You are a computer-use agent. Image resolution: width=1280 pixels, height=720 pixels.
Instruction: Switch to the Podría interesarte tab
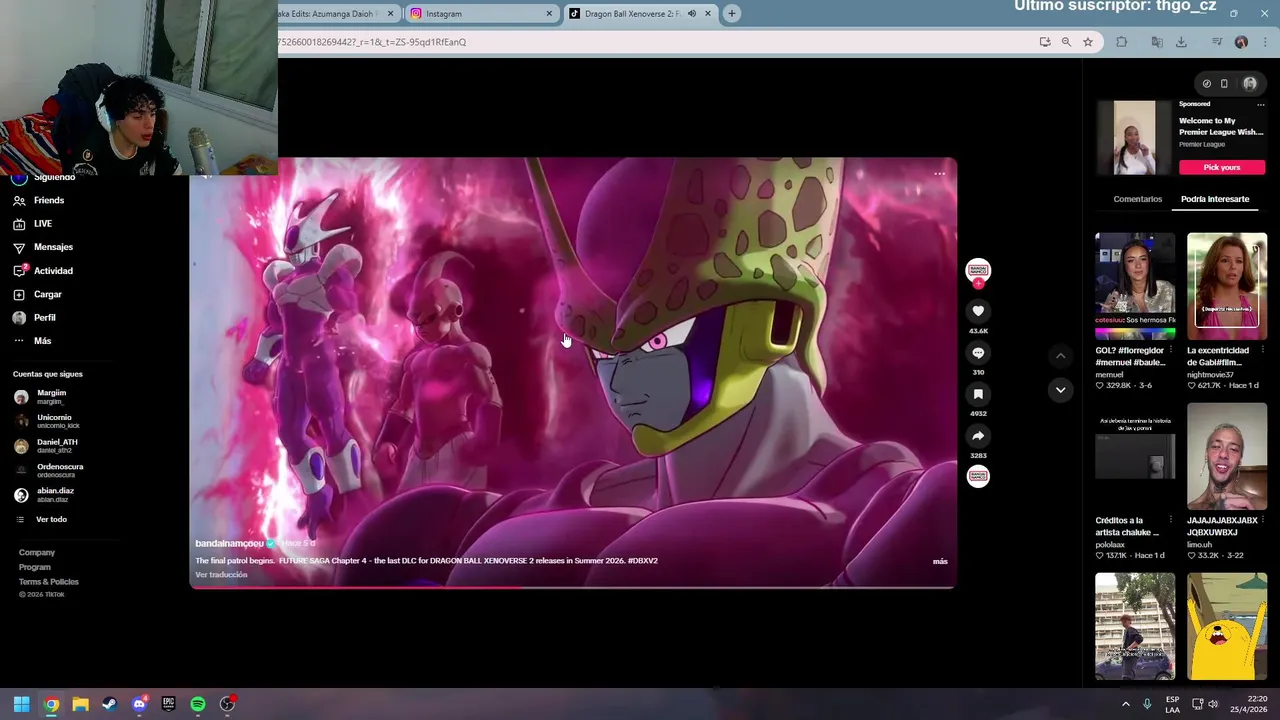coord(1215,199)
